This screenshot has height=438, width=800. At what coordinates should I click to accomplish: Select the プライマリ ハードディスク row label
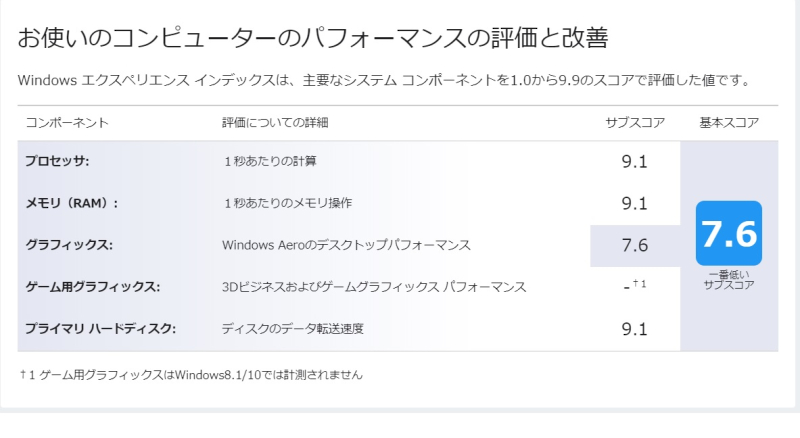101,329
